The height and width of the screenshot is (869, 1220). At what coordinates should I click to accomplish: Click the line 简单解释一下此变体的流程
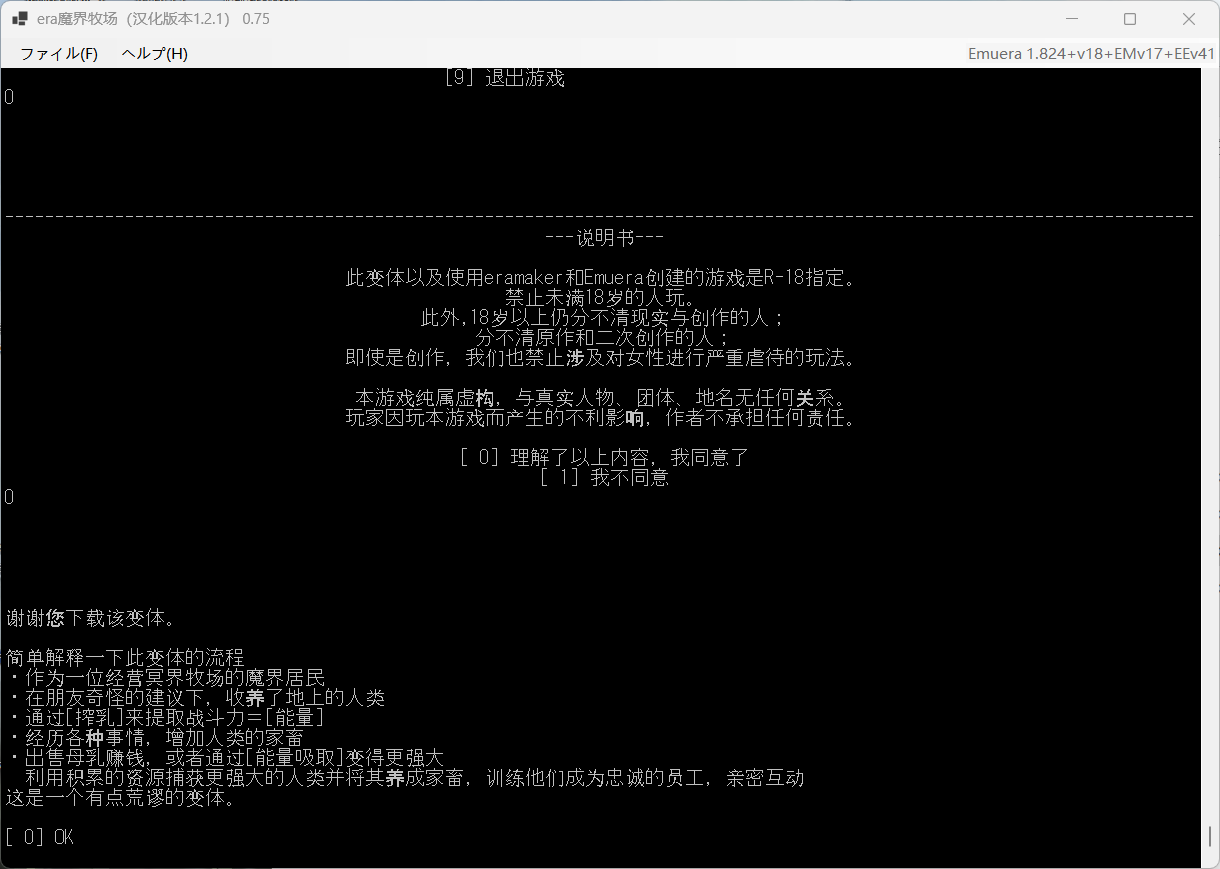click(125, 658)
